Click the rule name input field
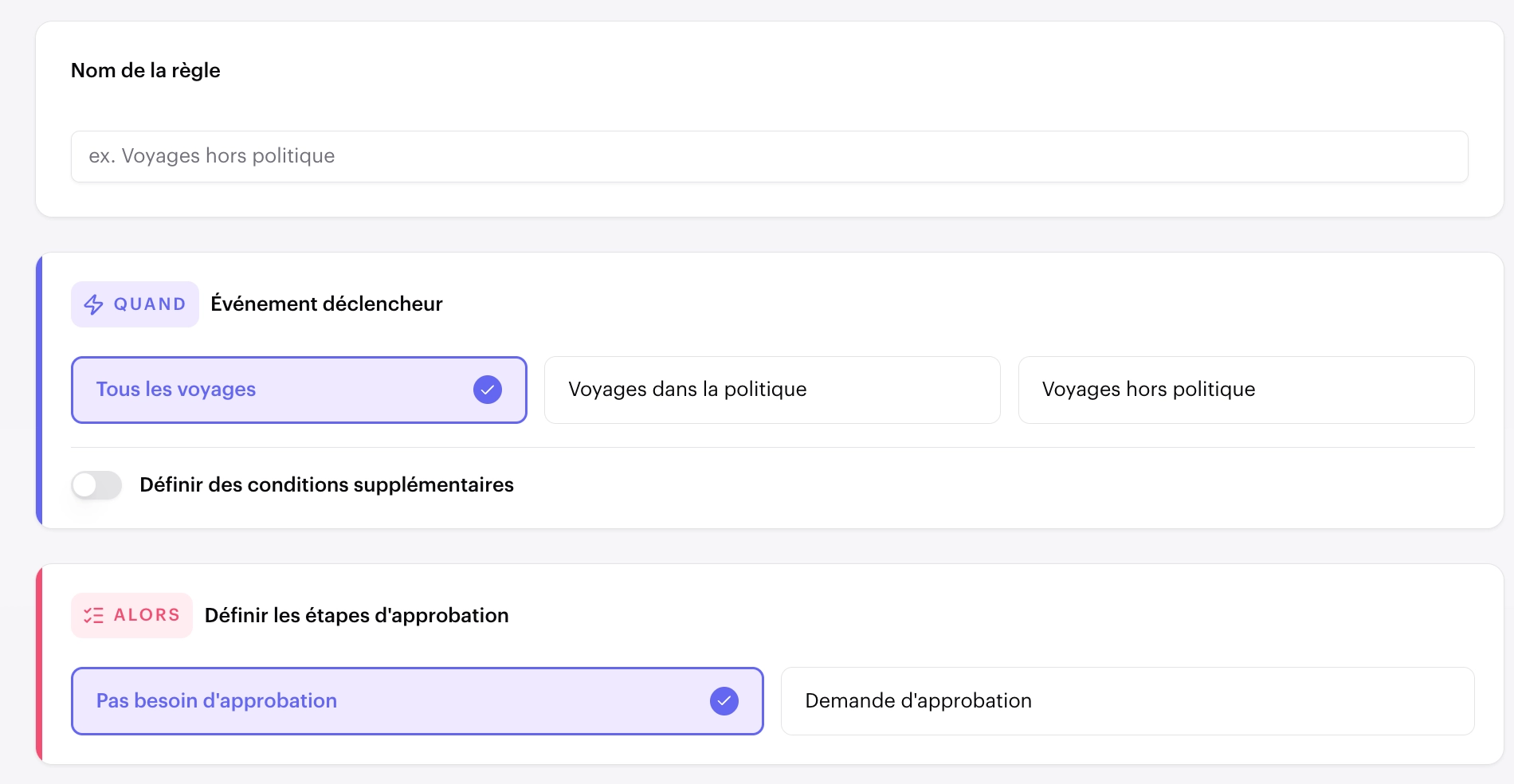 click(769, 156)
